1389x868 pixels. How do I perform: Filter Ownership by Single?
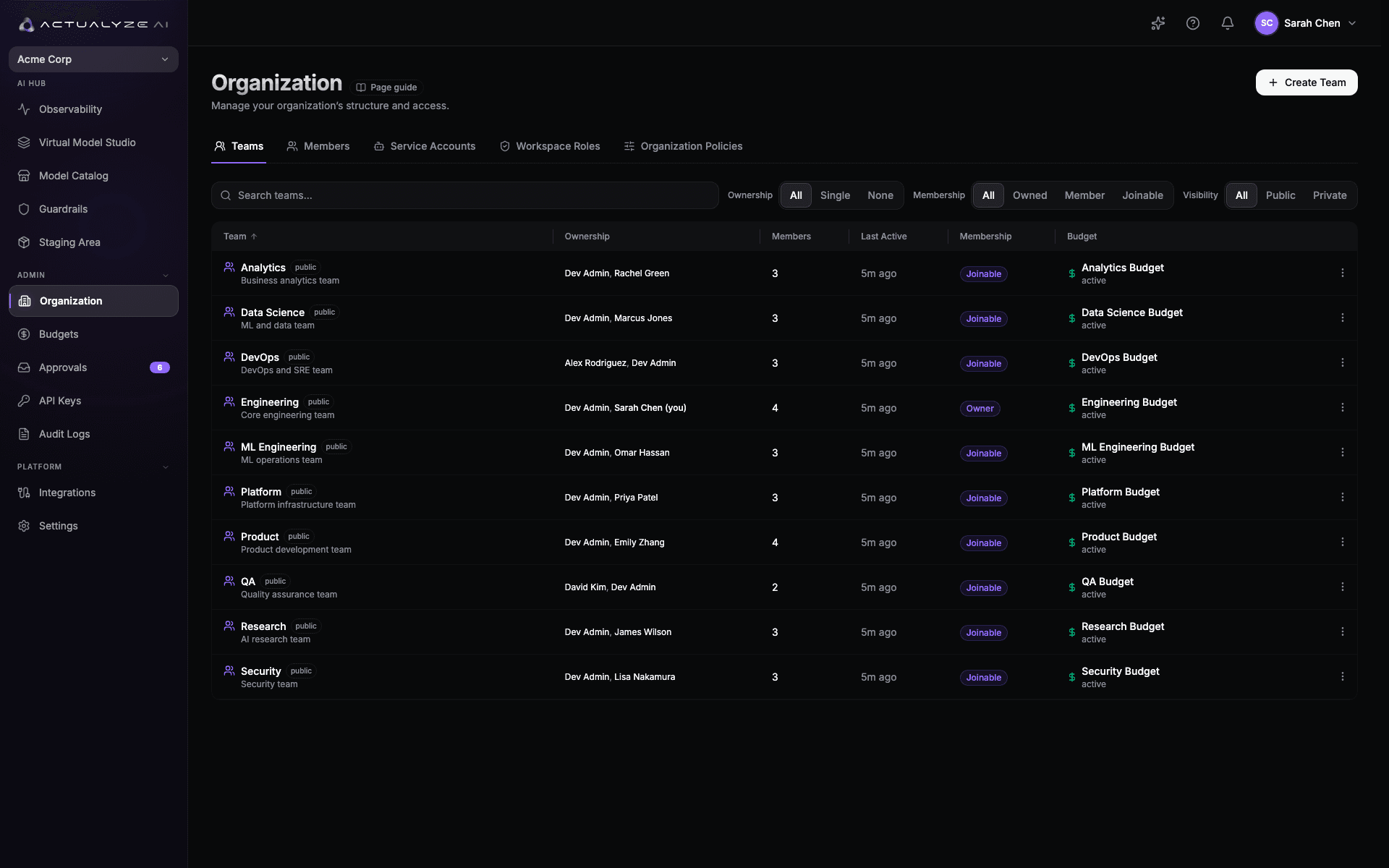(x=835, y=195)
